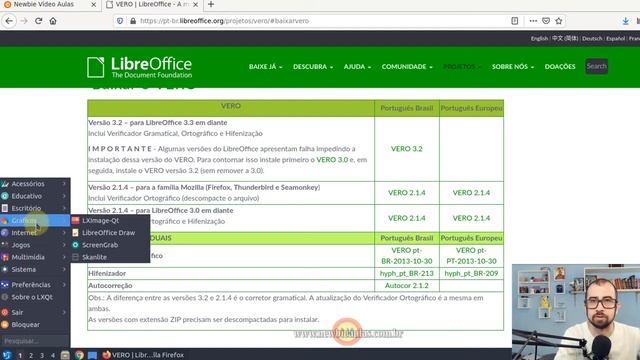Screen dimensions: 640x360
Task: Expand the Educativo menu category
Action: [35, 196]
